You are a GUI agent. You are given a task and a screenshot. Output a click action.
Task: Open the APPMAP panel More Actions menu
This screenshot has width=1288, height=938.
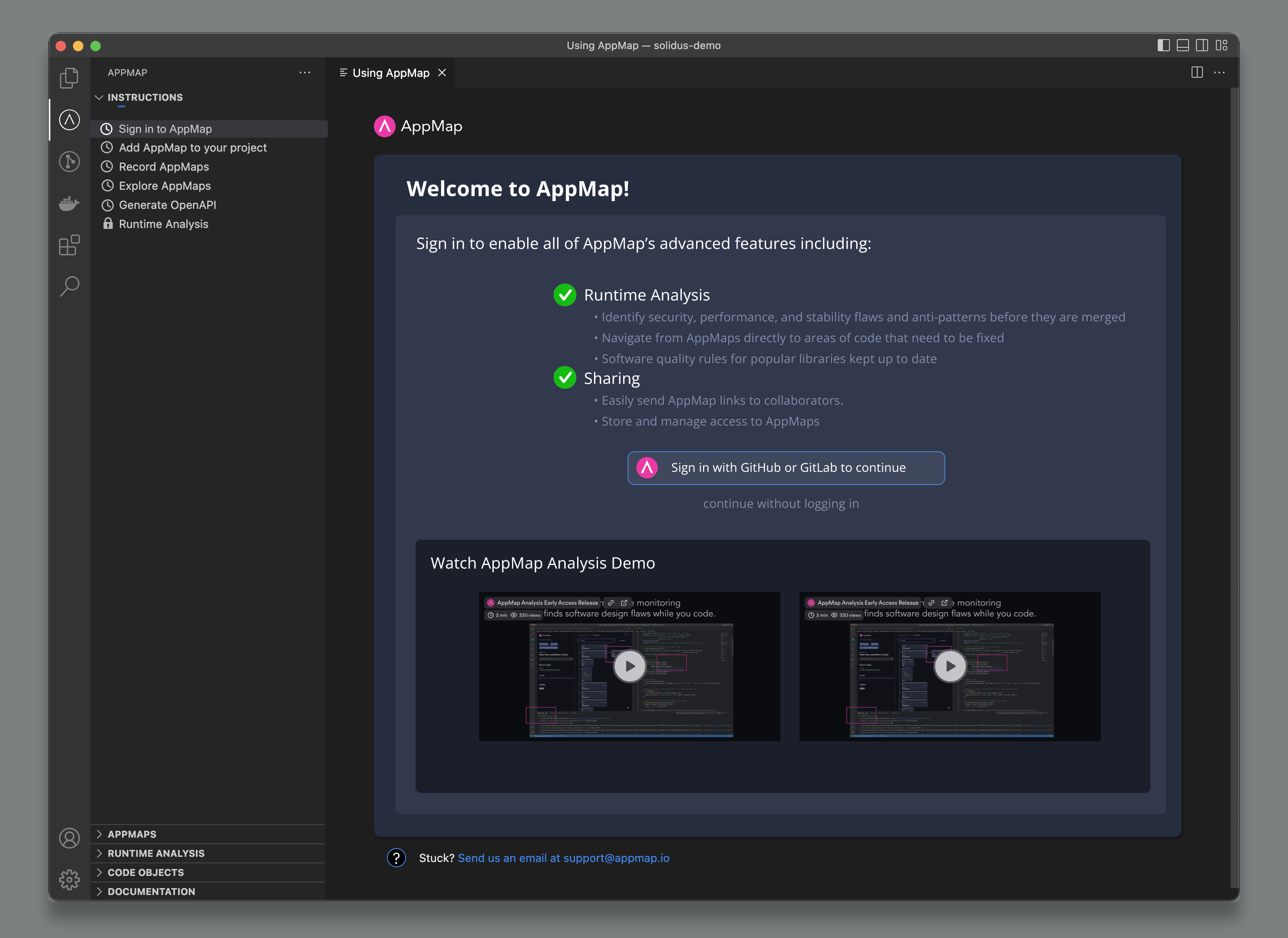click(305, 72)
